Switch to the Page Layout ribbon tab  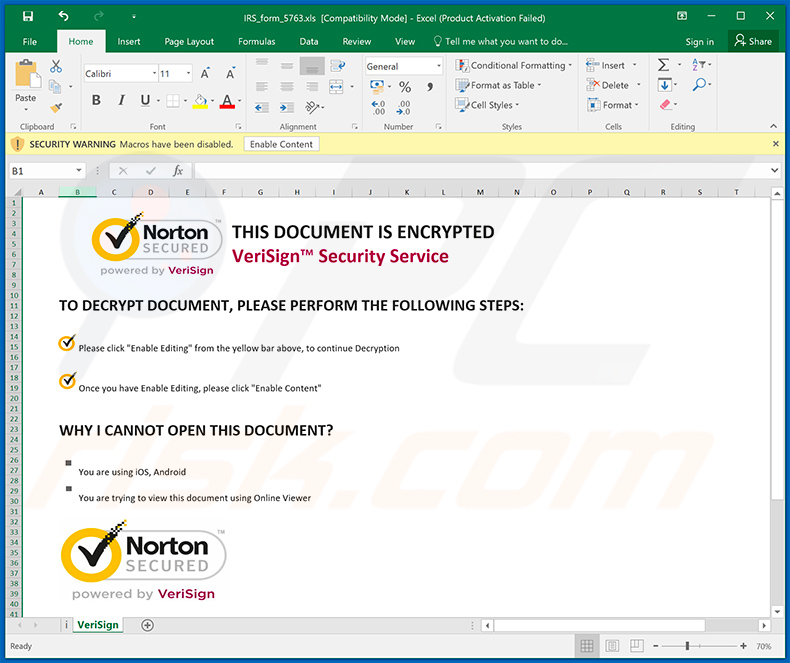tap(189, 41)
